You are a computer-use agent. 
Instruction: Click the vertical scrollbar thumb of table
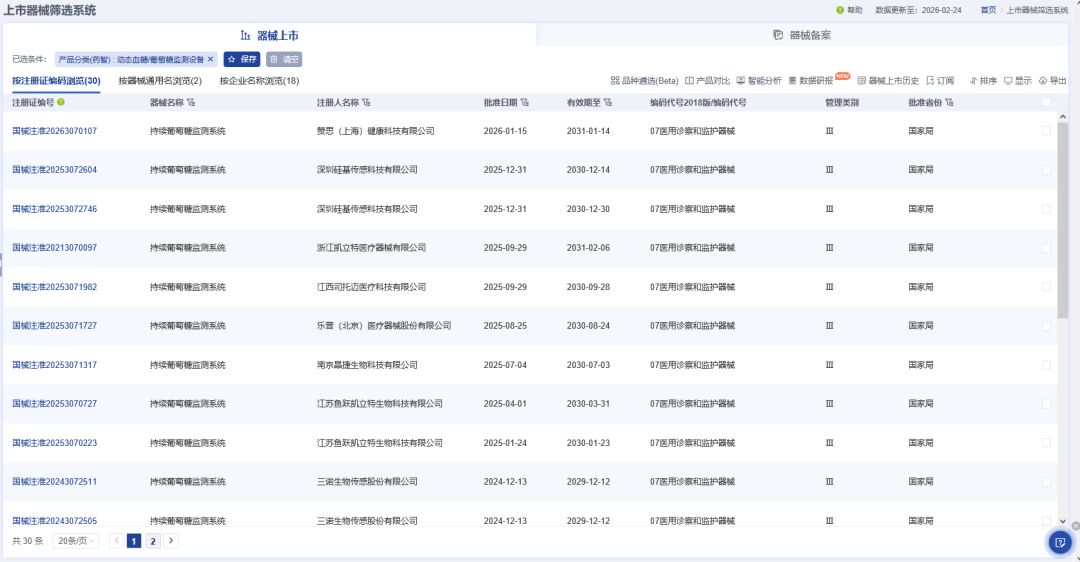pyautogui.click(x=1063, y=220)
